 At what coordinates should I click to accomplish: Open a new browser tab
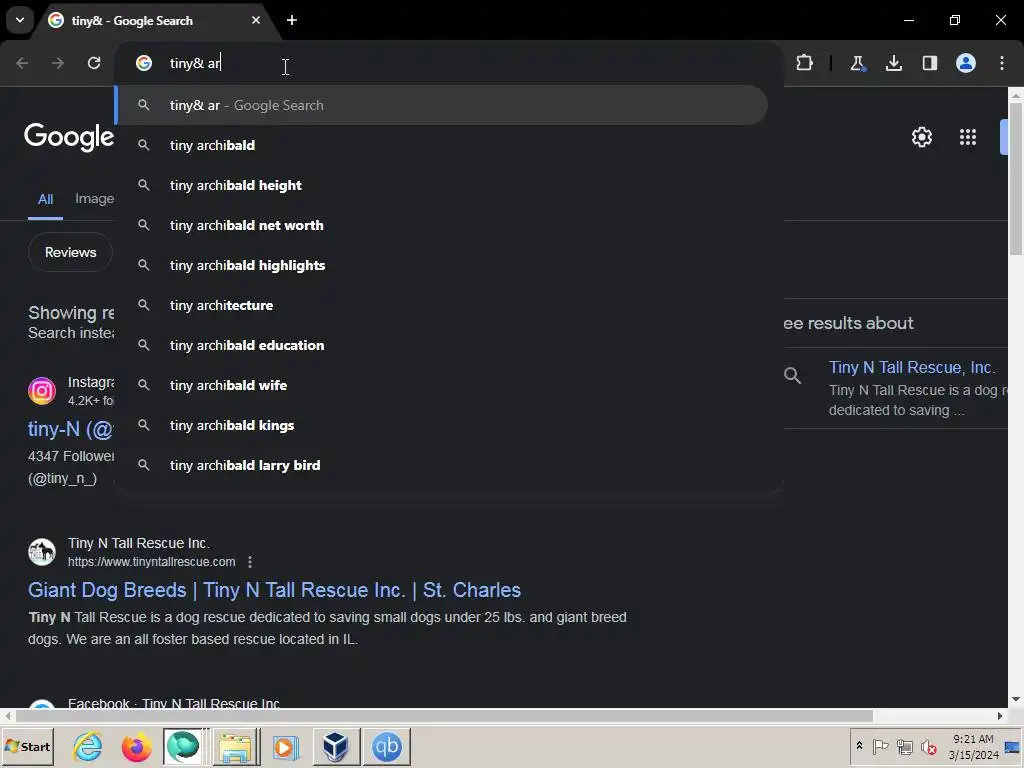click(292, 20)
